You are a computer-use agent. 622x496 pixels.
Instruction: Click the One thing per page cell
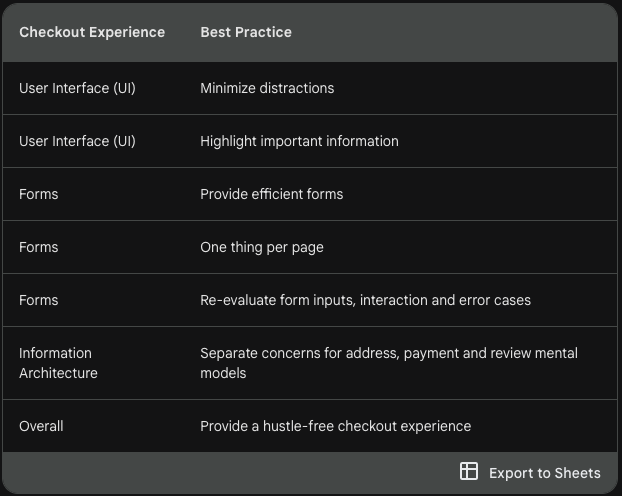262,247
